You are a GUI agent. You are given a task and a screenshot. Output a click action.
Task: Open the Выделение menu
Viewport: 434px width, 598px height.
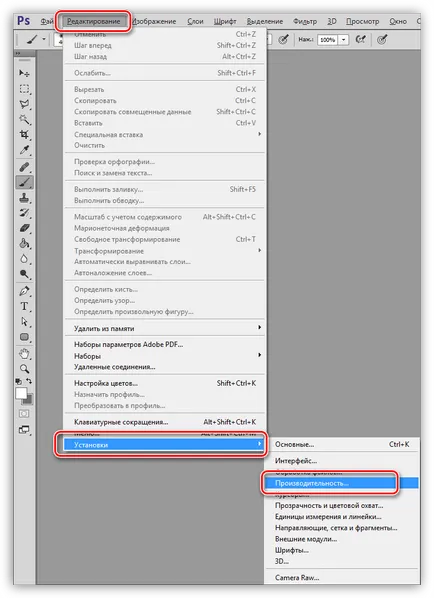pos(265,21)
